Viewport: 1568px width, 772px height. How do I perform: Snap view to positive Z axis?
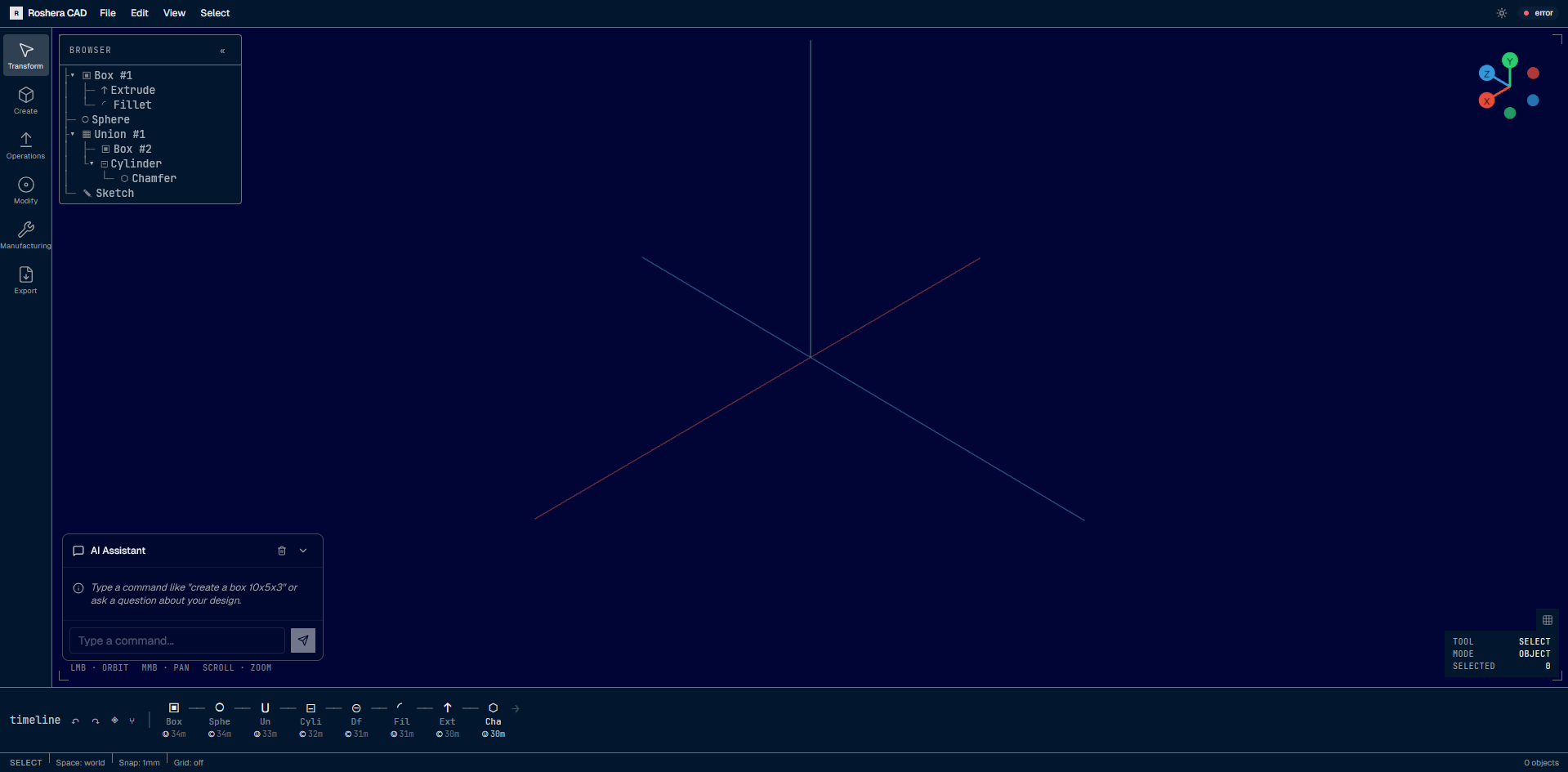[x=1486, y=74]
